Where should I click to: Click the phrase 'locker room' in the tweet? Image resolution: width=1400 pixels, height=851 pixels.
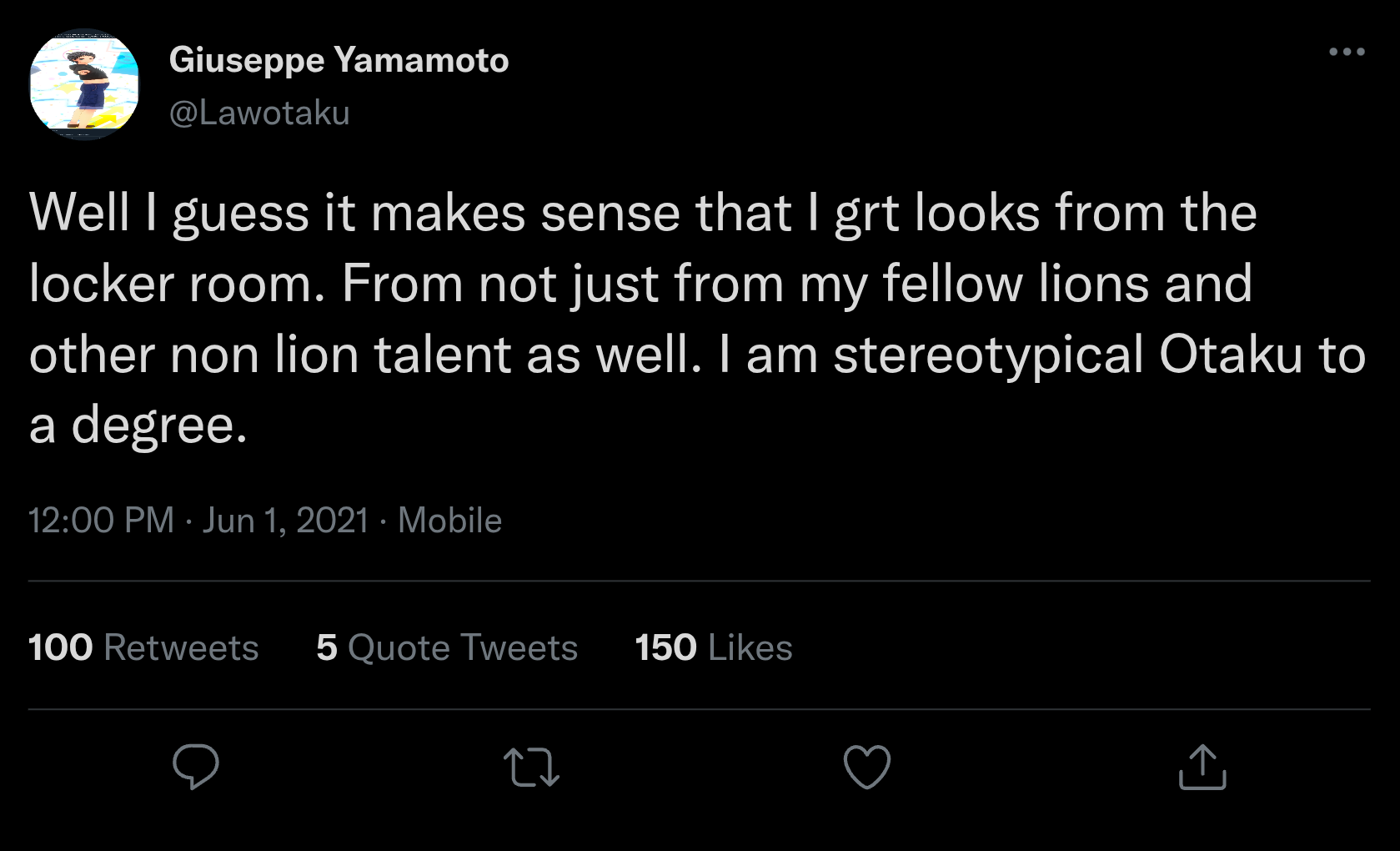pyautogui.click(x=177, y=284)
